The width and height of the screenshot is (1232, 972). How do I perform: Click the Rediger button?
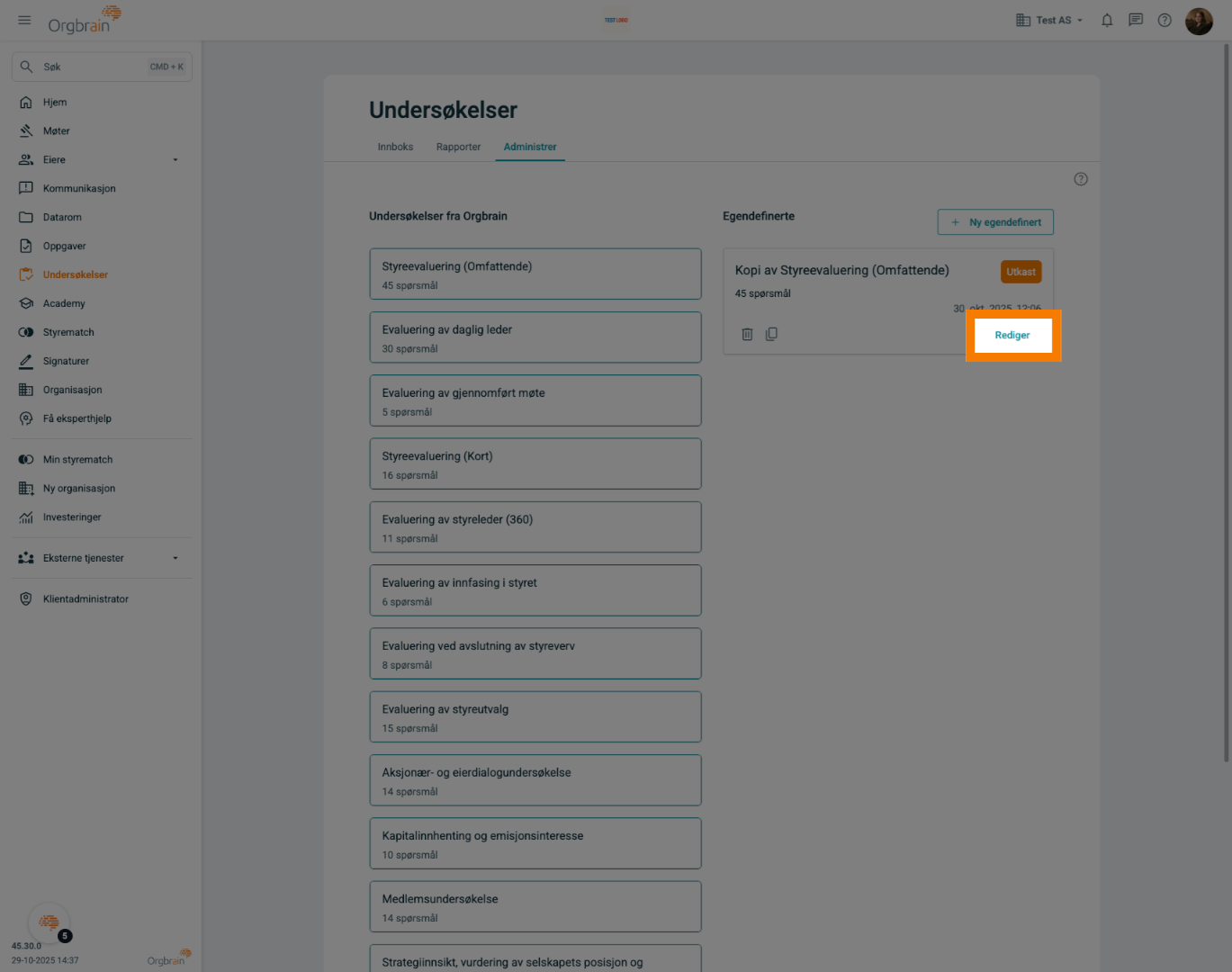[1012, 335]
